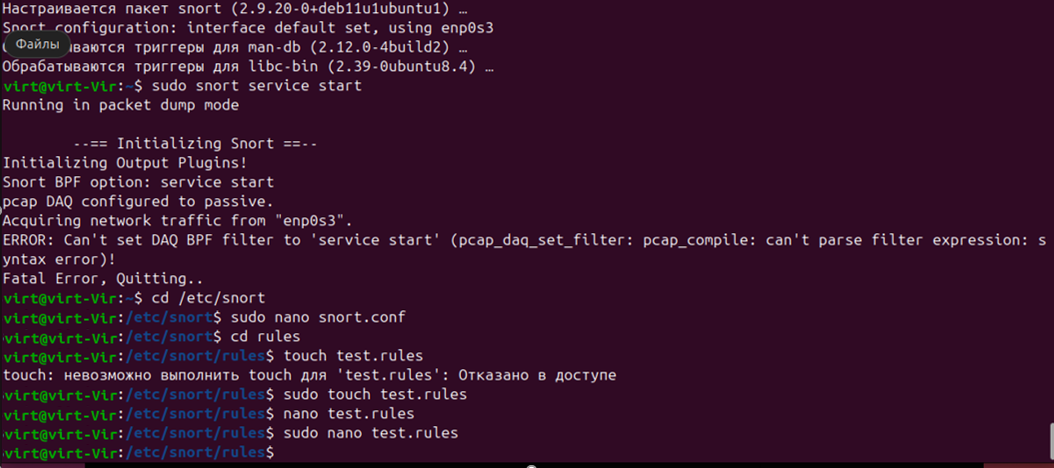Click the 'Snort BPF option: service start' line
The width and height of the screenshot is (1054, 468).
(138, 182)
